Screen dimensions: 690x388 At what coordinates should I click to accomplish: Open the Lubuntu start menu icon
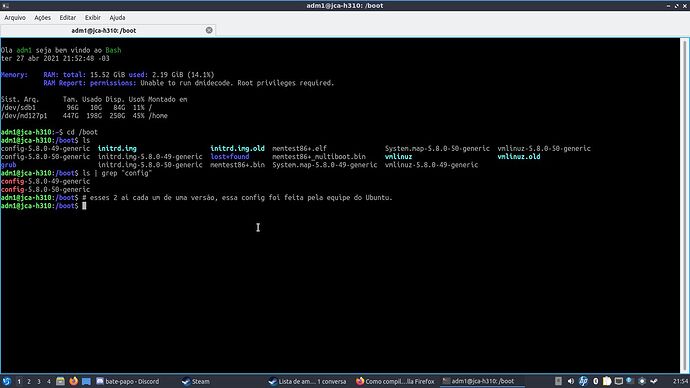[6, 381]
